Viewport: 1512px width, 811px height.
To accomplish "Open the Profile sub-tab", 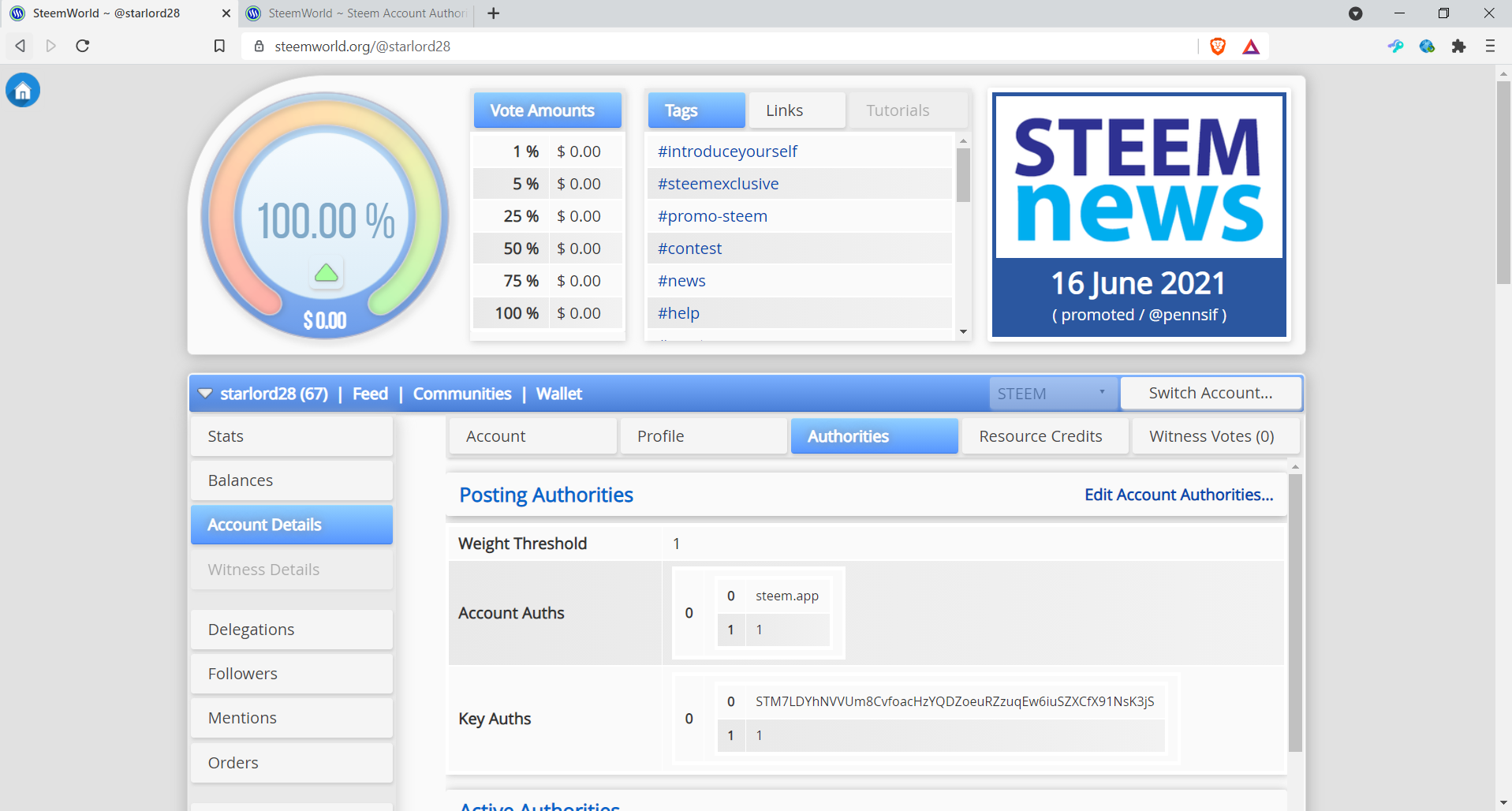I will 704,436.
